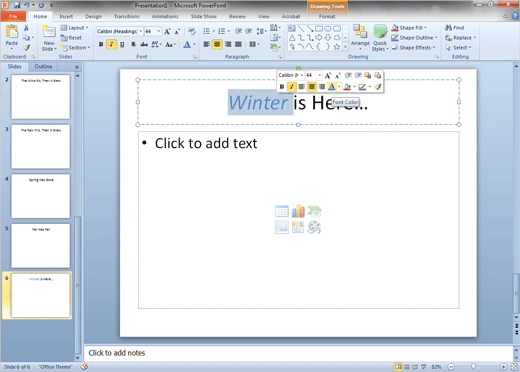Click mini toolbar Font Color button
Viewport: 520px width, 372px height.
(x=332, y=87)
